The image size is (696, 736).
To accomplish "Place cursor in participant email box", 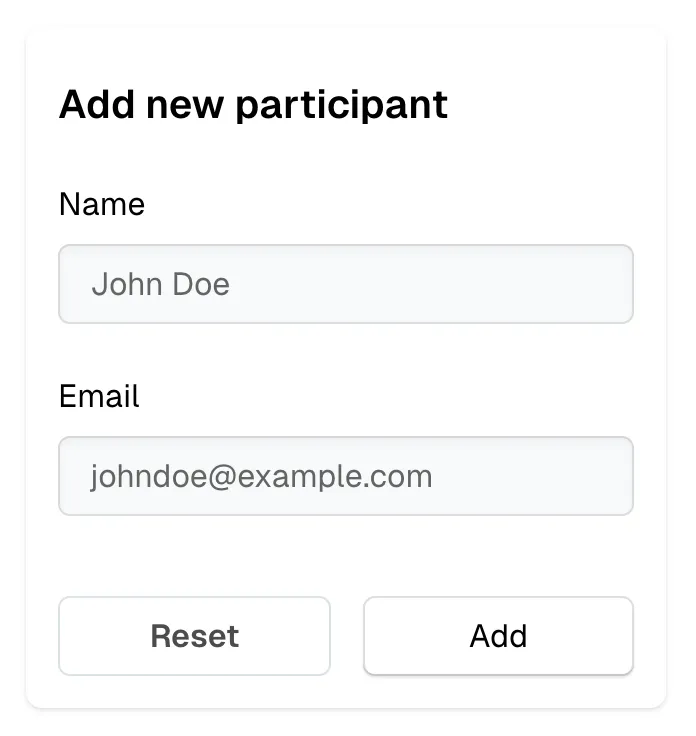I will click(346, 476).
